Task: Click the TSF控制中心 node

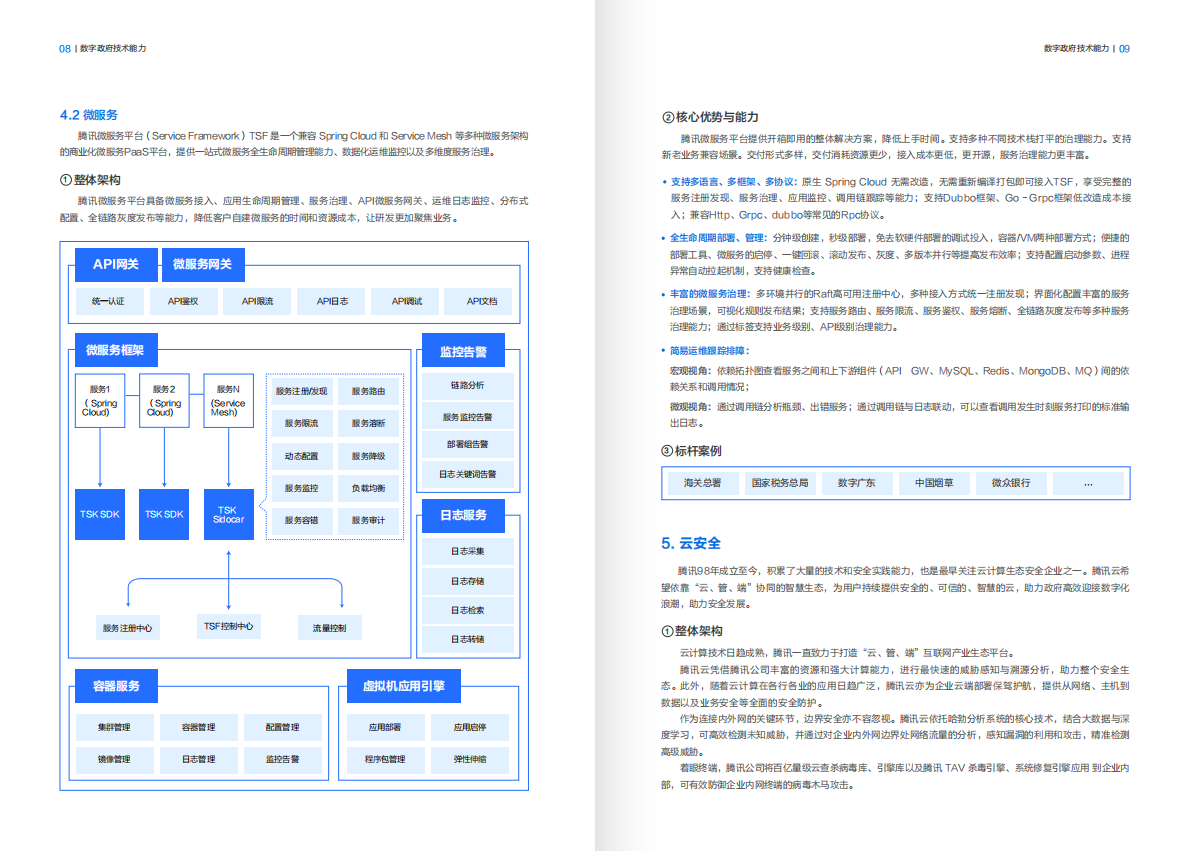Action: [x=229, y=627]
